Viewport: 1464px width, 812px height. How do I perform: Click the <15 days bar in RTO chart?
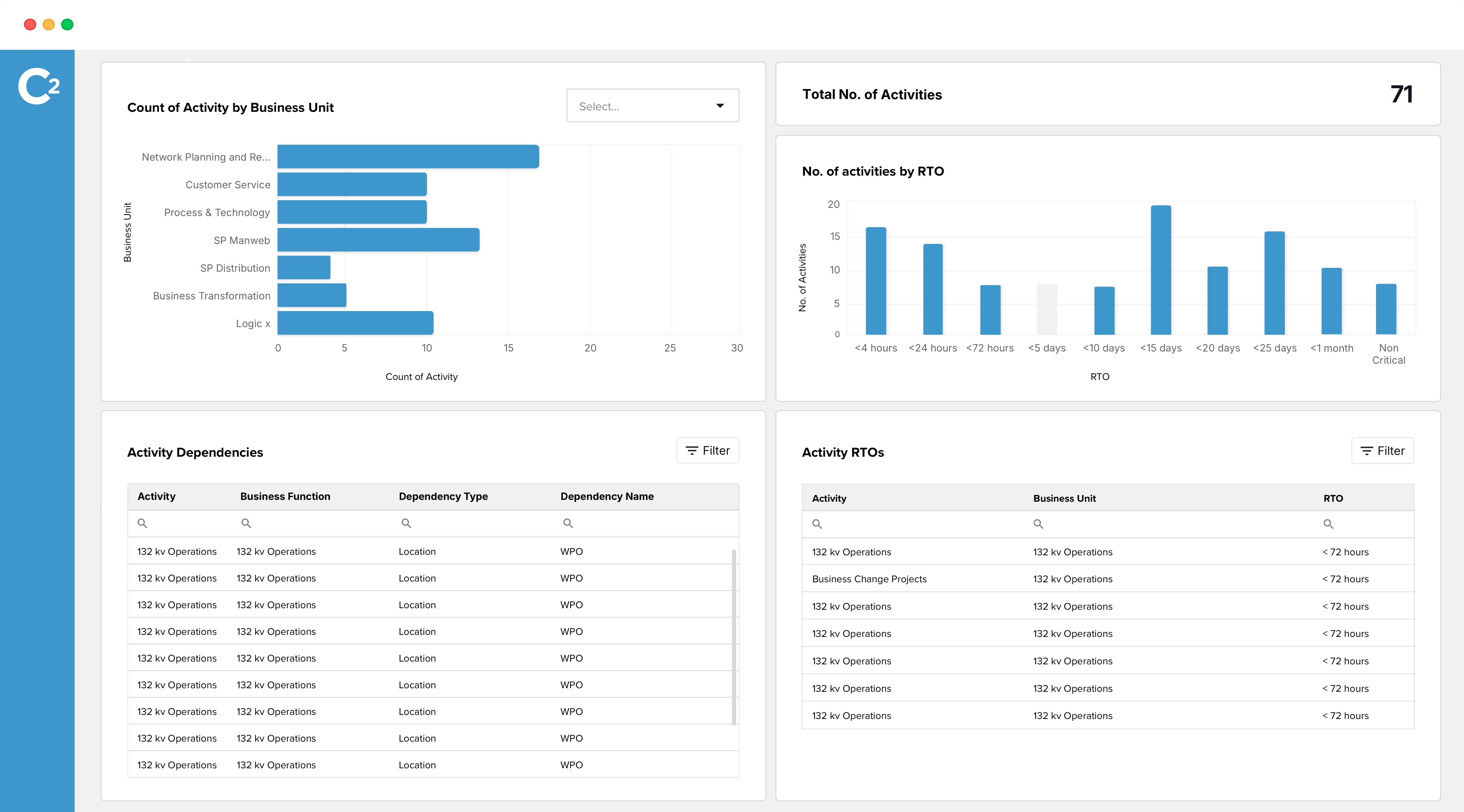[x=1161, y=270]
